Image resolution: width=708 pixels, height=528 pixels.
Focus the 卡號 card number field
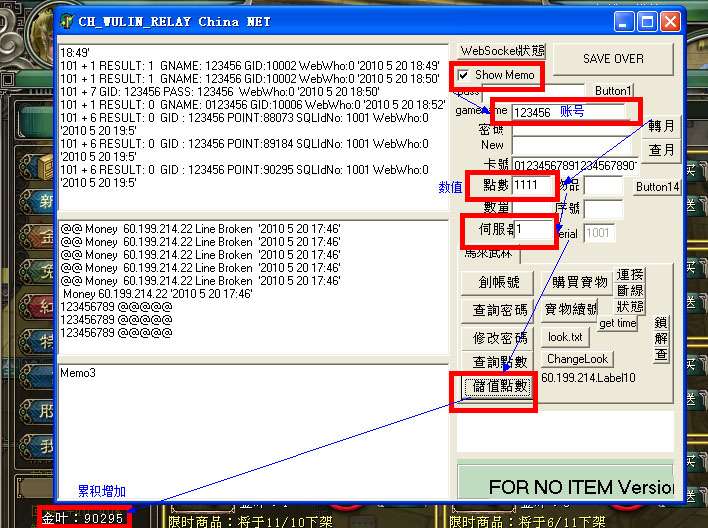click(x=574, y=165)
